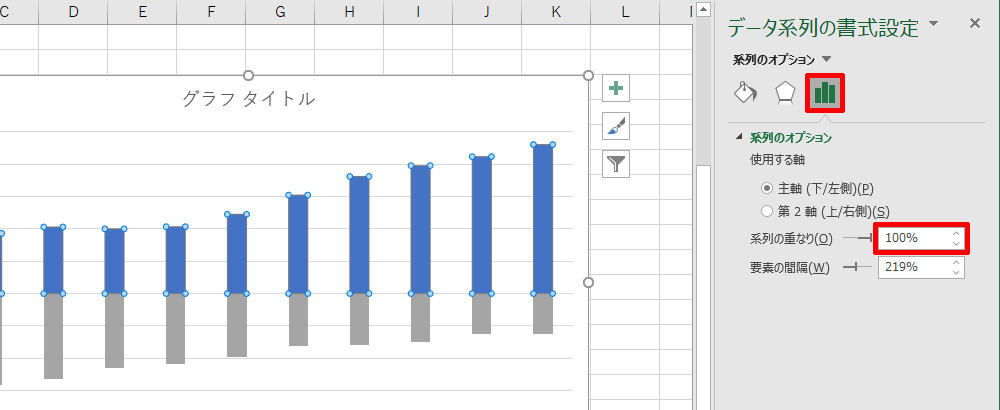This screenshot has width=1000, height=410.
Task: Decrease 要素の間隔 with the down spinner
Action: pyautogui.click(x=955, y=273)
